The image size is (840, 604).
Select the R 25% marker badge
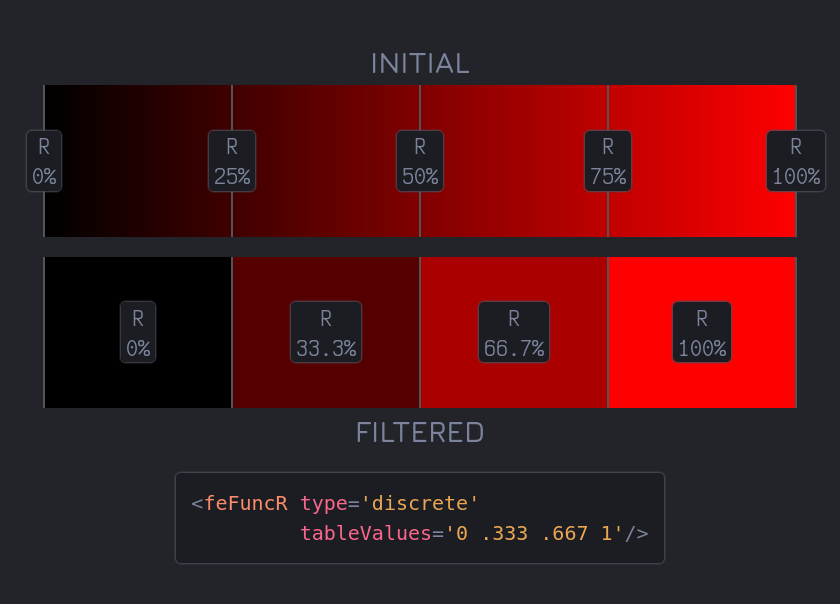point(231,161)
